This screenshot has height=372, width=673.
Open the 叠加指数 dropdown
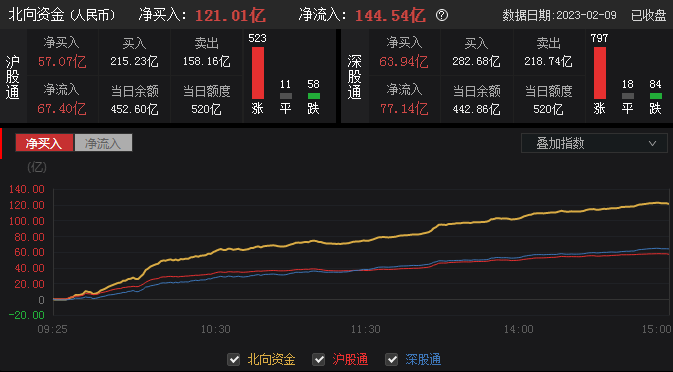pyautogui.click(x=594, y=143)
